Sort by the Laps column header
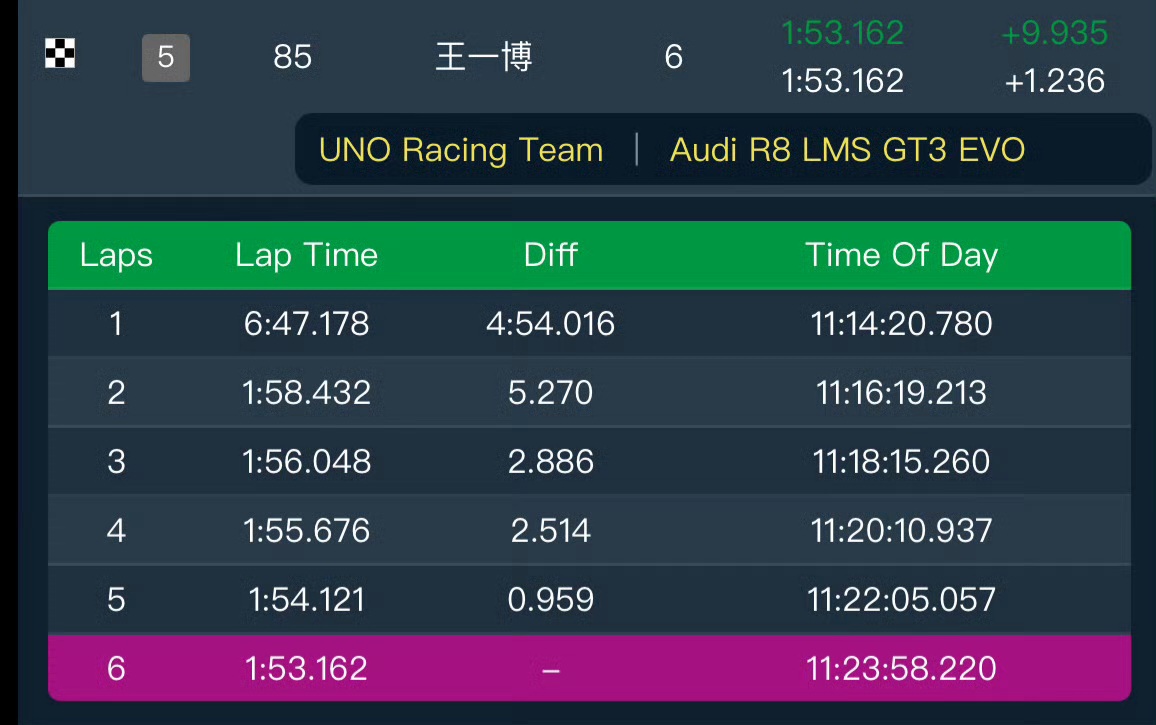Screen dimensions: 1156x725 (x=116, y=255)
